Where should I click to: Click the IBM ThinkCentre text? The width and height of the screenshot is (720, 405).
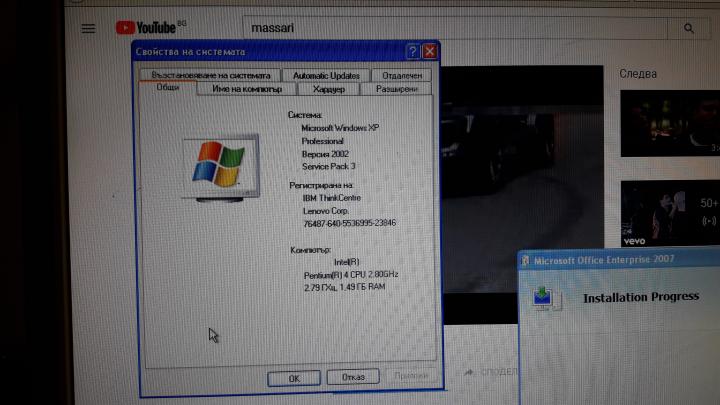pos(332,198)
